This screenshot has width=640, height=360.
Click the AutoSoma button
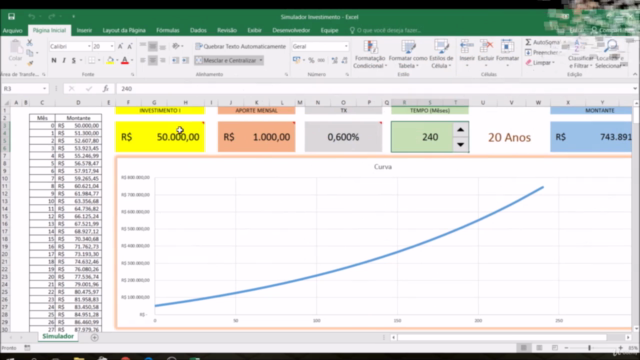[x=543, y=42]
